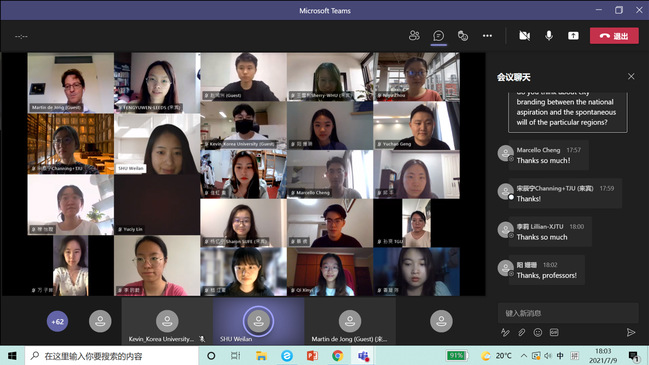This screenshot has height=365, width=649.
Task: Expand hidden system tray icons chevron
Action: tap(524, 355)
